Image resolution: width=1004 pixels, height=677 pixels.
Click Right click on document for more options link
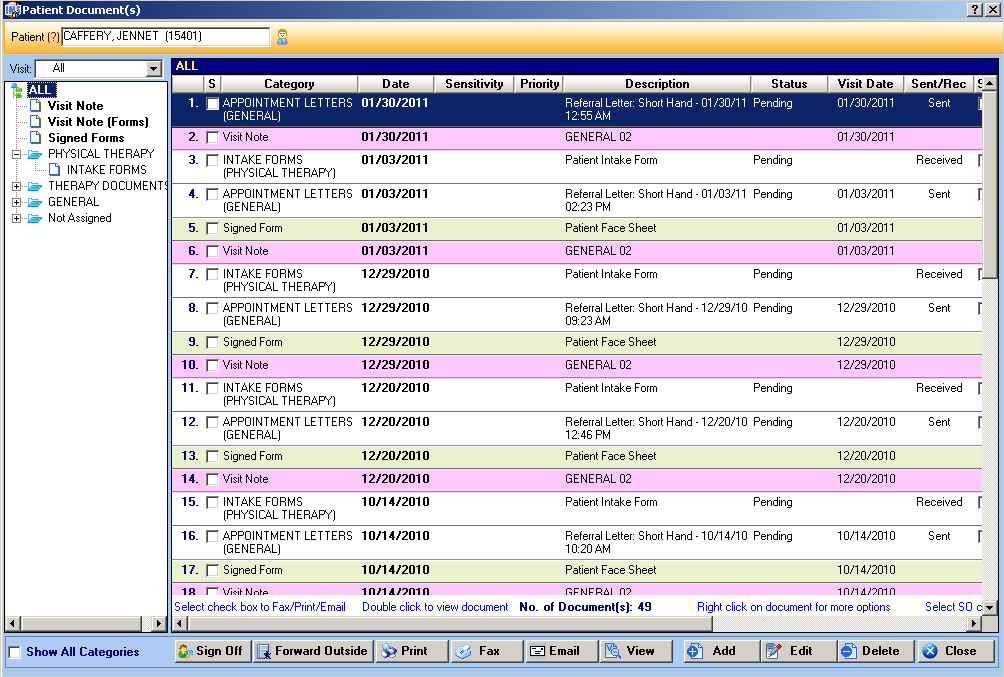(x=793, y=607)
